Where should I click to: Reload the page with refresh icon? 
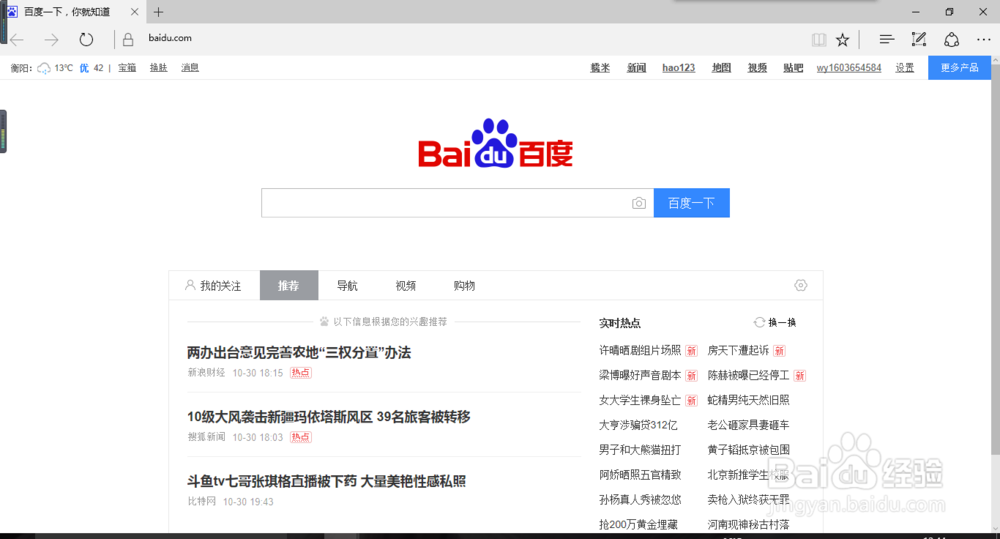coord(86,40)
